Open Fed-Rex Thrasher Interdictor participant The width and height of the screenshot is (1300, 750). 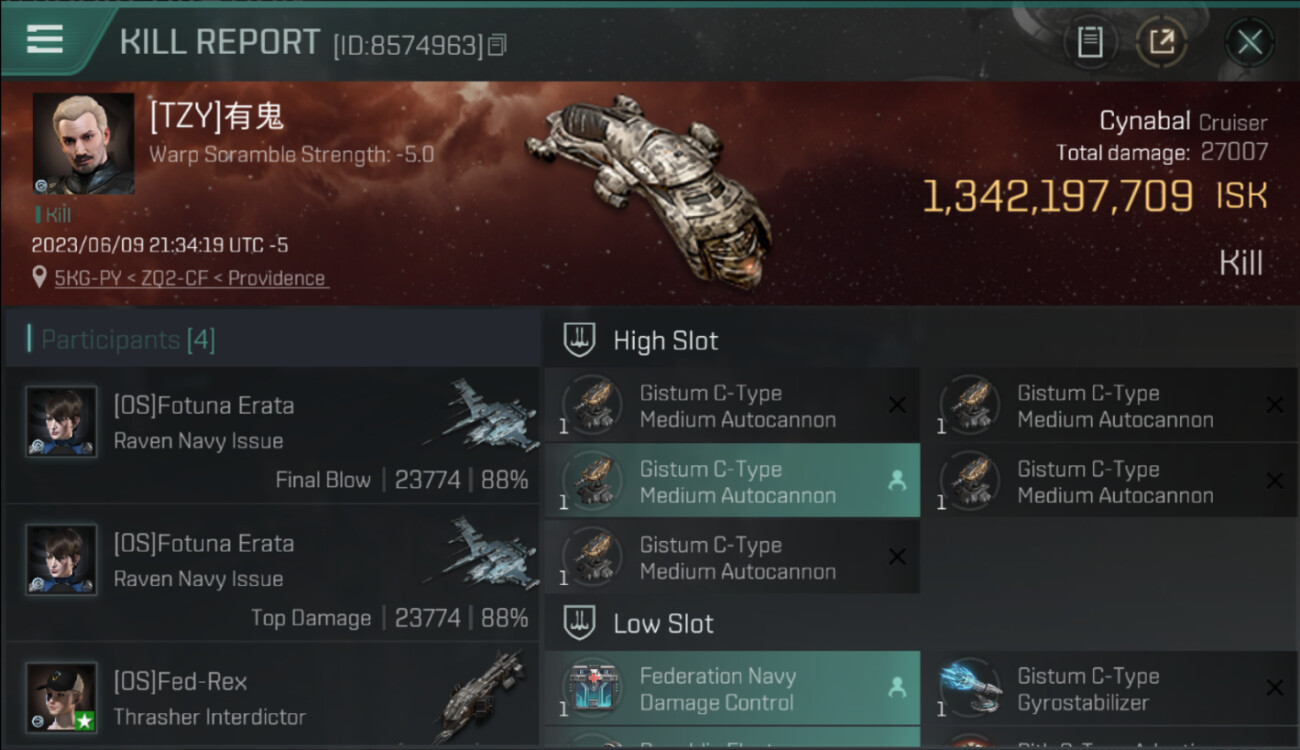point(272,696)
